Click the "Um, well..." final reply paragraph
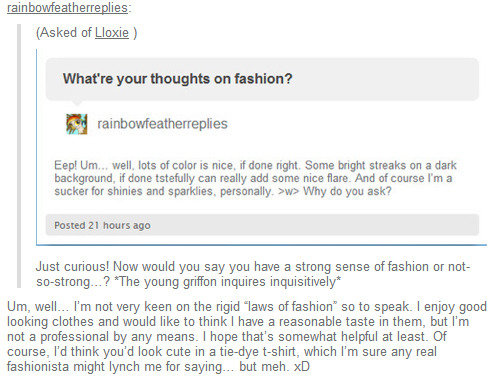This screenshot has height=376, width=494. (x=247, y=336)
